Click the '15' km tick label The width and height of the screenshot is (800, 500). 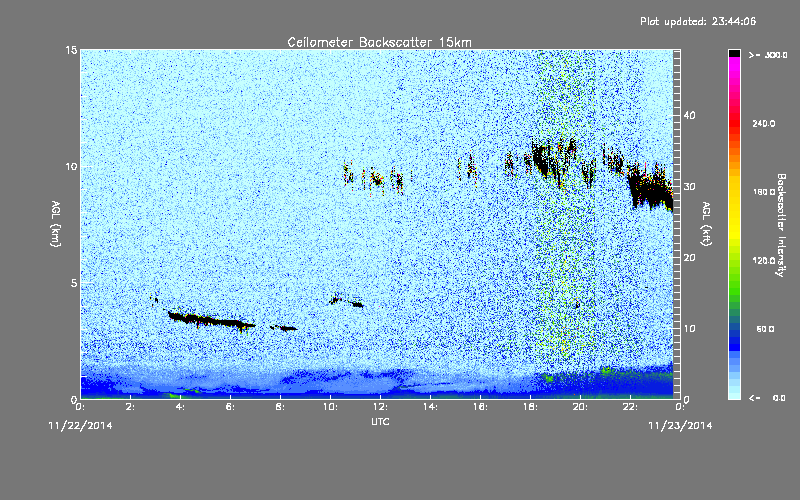pos(71,50)
